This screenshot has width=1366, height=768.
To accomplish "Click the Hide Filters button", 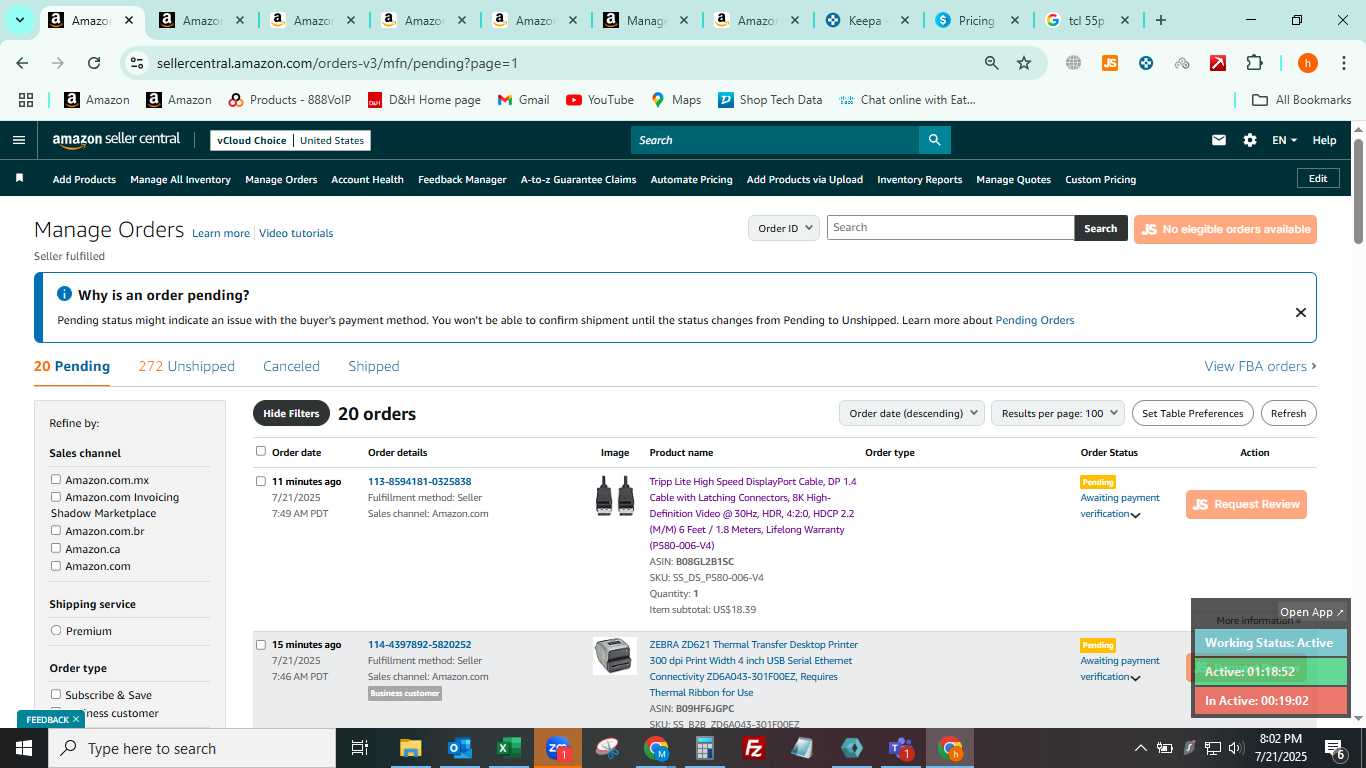I will coord(291,413).
